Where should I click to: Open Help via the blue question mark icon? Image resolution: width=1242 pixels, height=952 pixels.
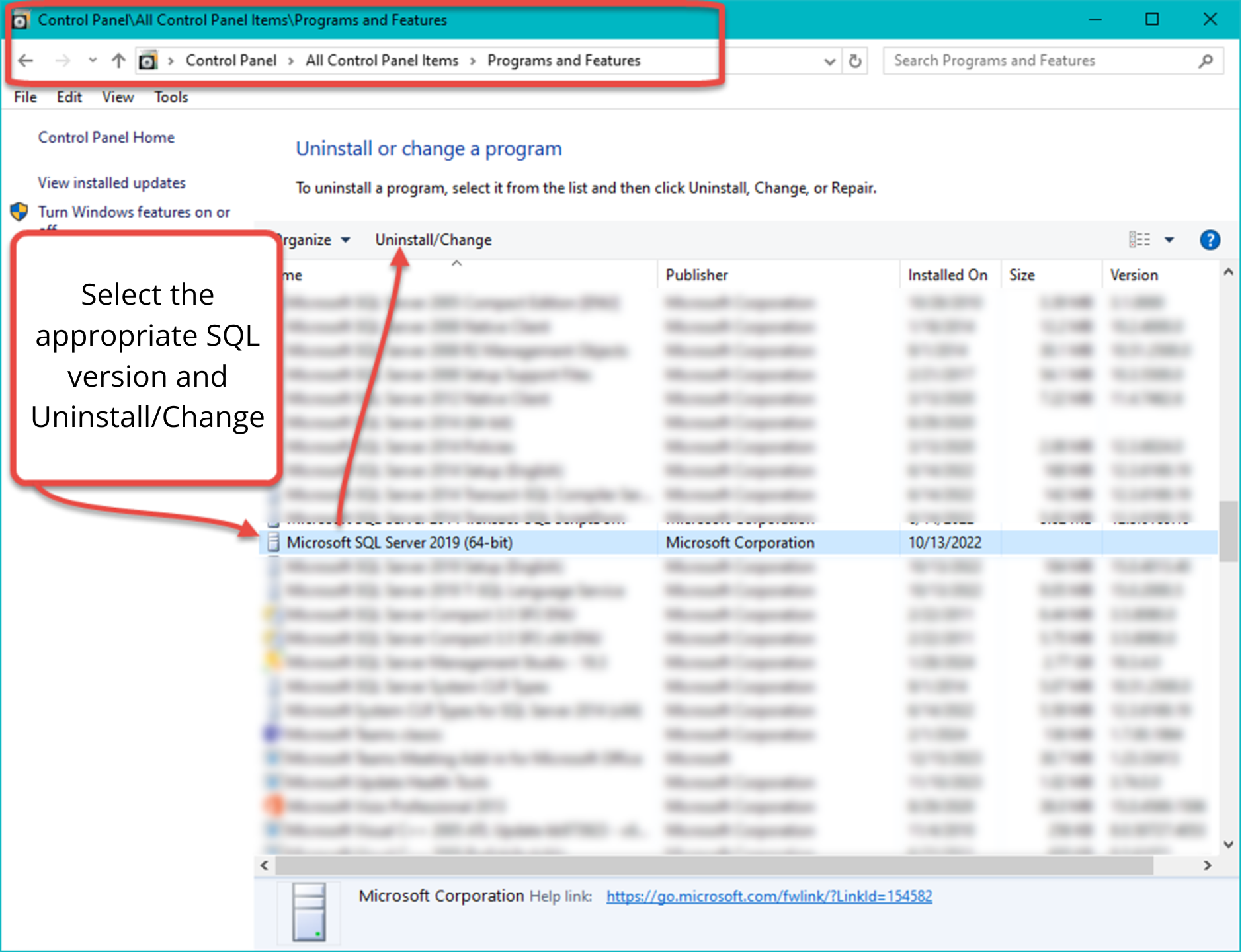coord(1210,239)
